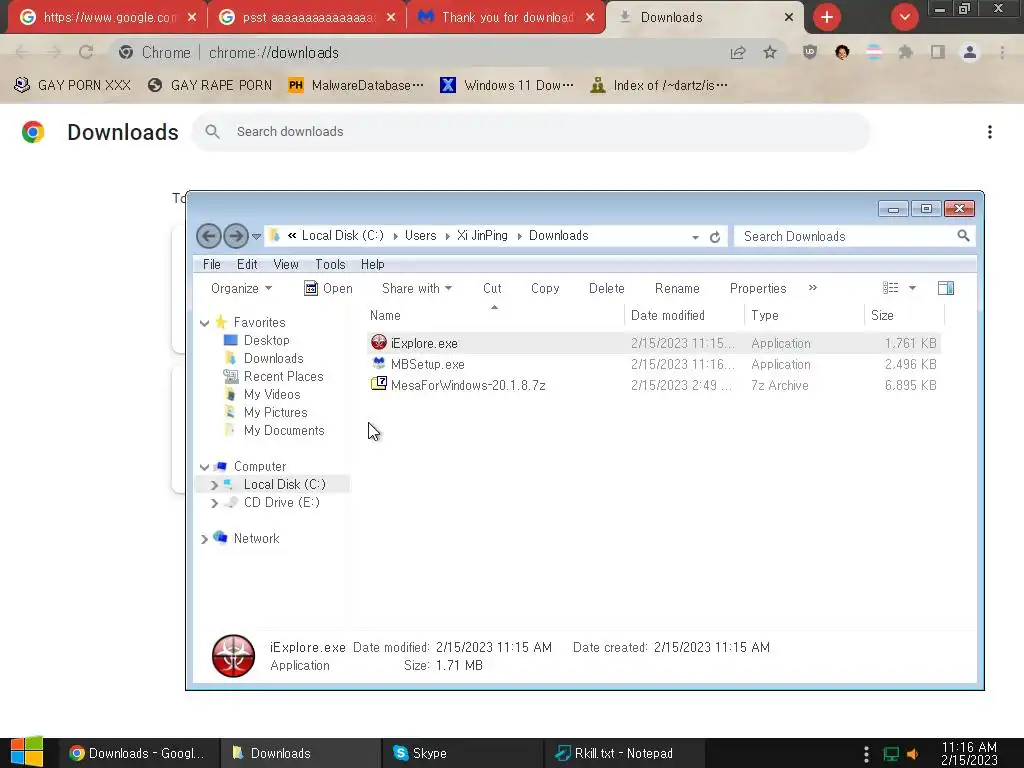This screenshot has height=768, width=1024.
Task: Click the Search Downloads magnifier icon
Action: [963, 236]
